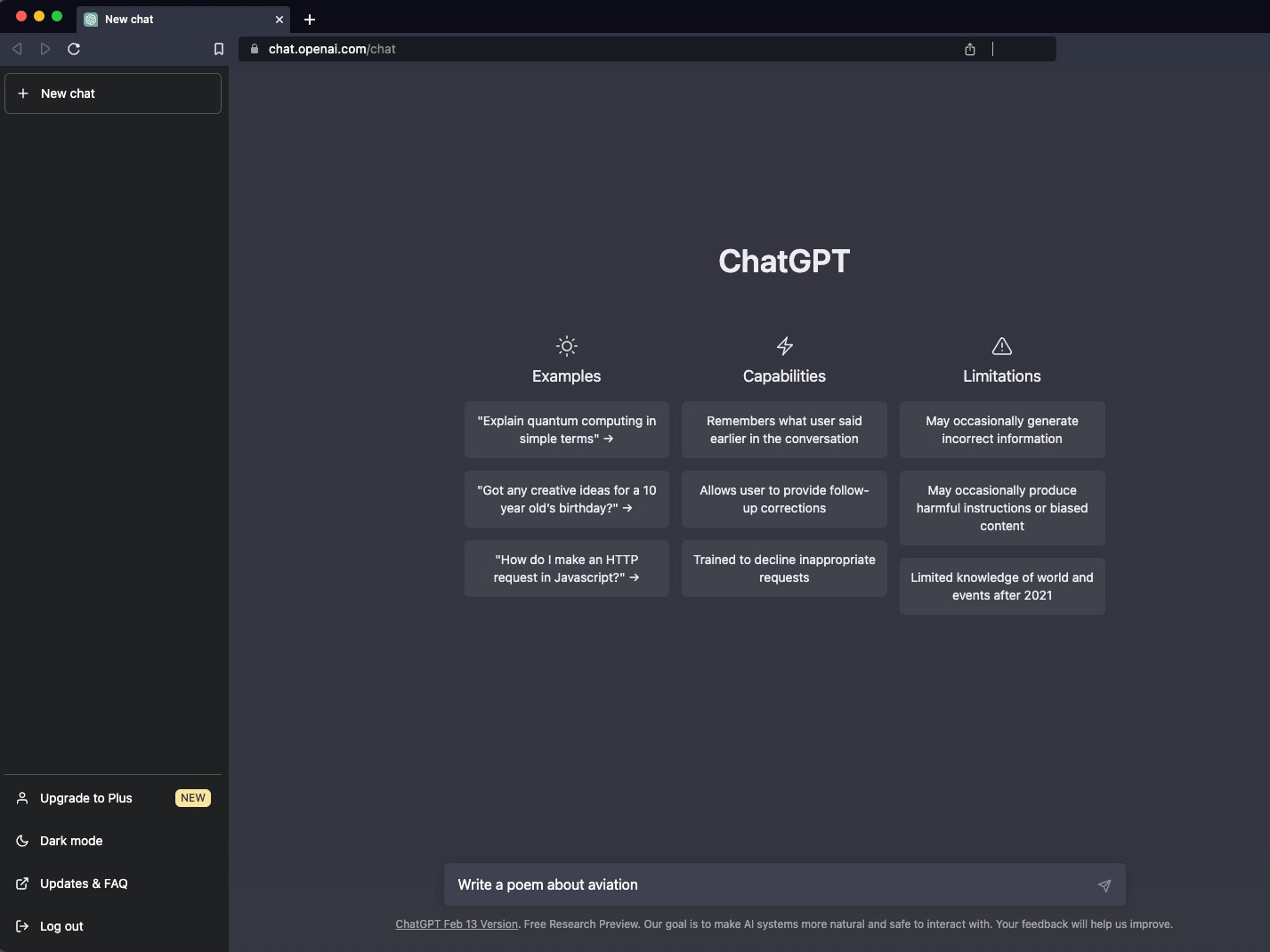
Task: Start a New chat from sidebar
Action: [x=113, y=93]
